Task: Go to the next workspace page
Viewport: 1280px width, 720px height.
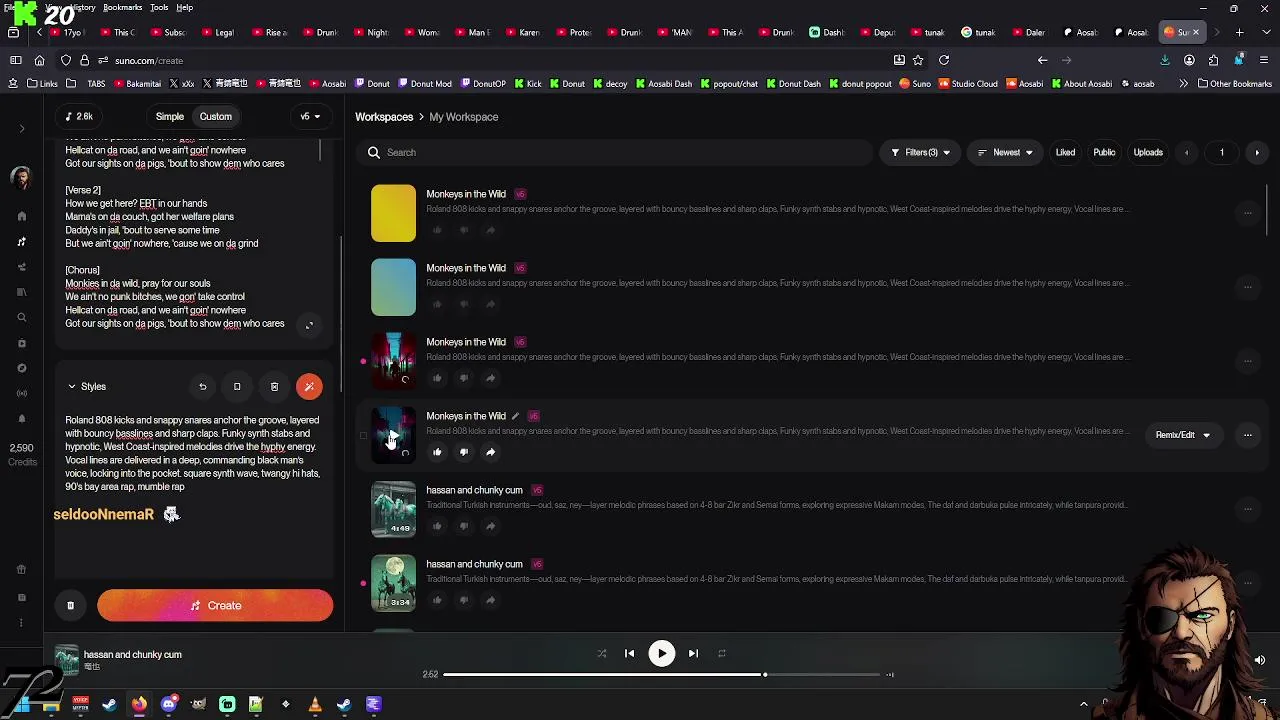Action: click(x=1257, y=153)
